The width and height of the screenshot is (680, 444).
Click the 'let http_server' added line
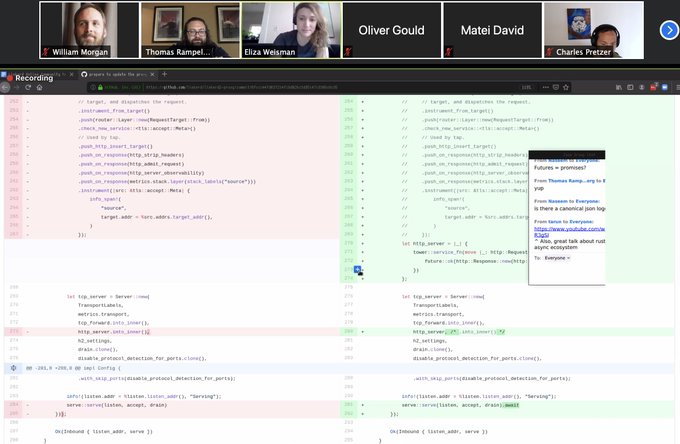pos(435,244)
